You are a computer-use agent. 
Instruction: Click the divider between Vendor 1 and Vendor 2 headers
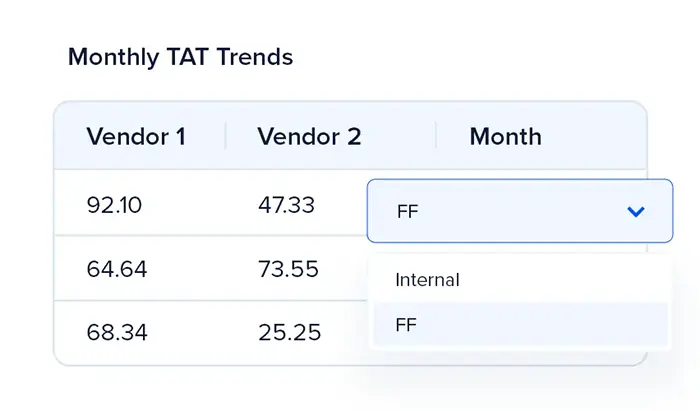(225, 137)
